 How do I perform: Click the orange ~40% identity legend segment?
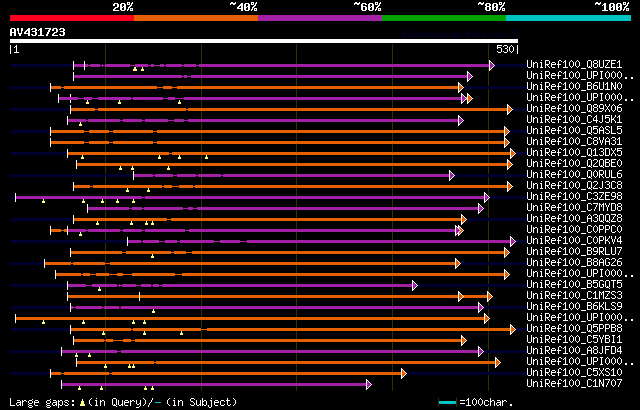coord(196,18)
